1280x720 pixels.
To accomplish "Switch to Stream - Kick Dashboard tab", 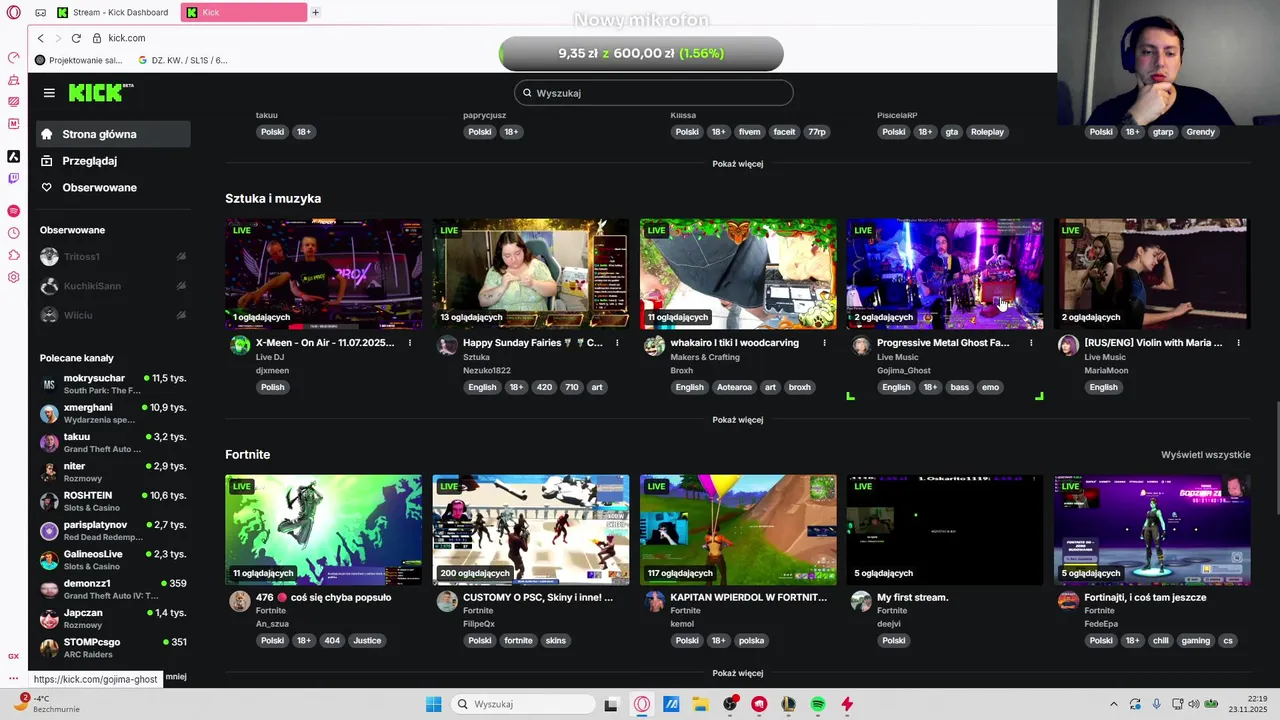I will click(112, 12).
